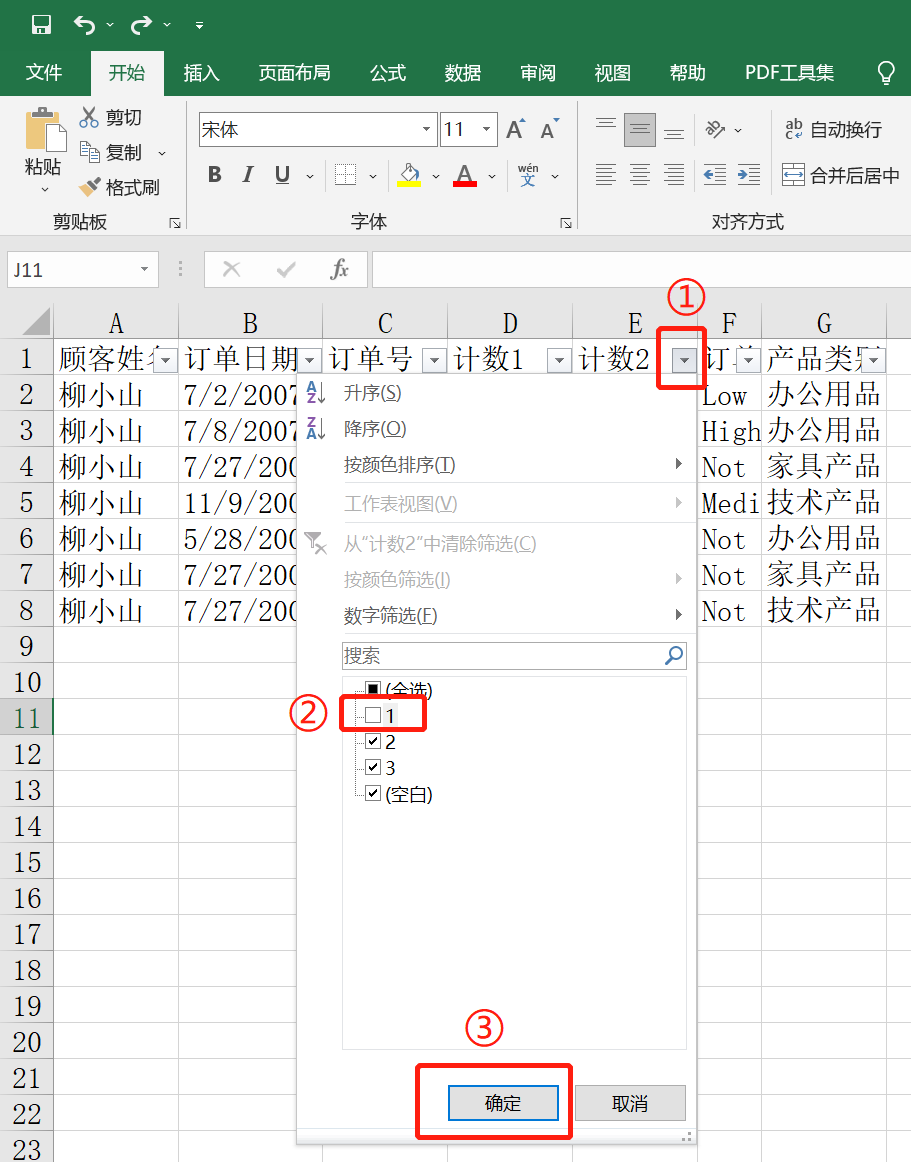Image resolution: width=911 pixels, height=1162 pixels.
Task: Toggle Underline formatting
Action: (x=282, y=175)
